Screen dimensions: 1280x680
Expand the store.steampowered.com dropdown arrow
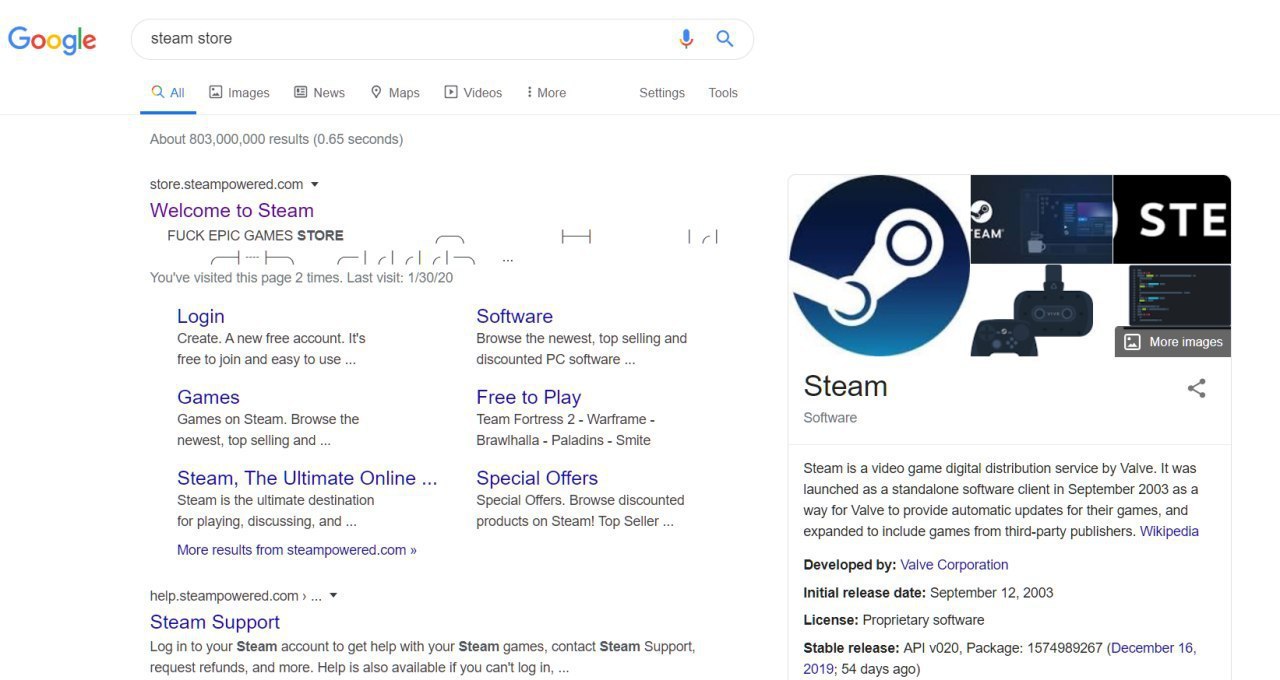coord(314,184)
